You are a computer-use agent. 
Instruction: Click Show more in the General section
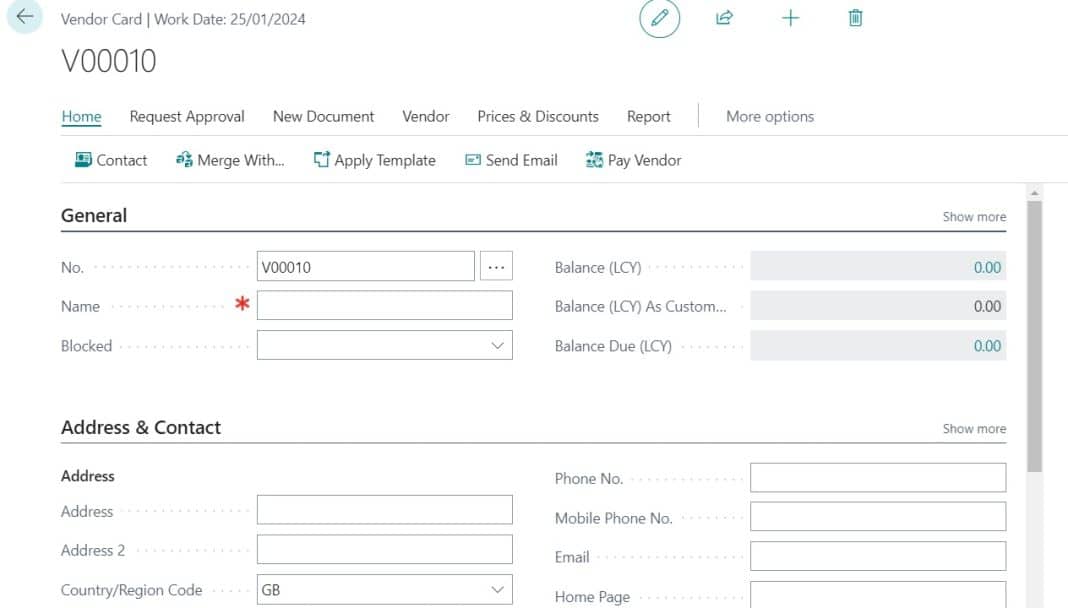point(973,216)
